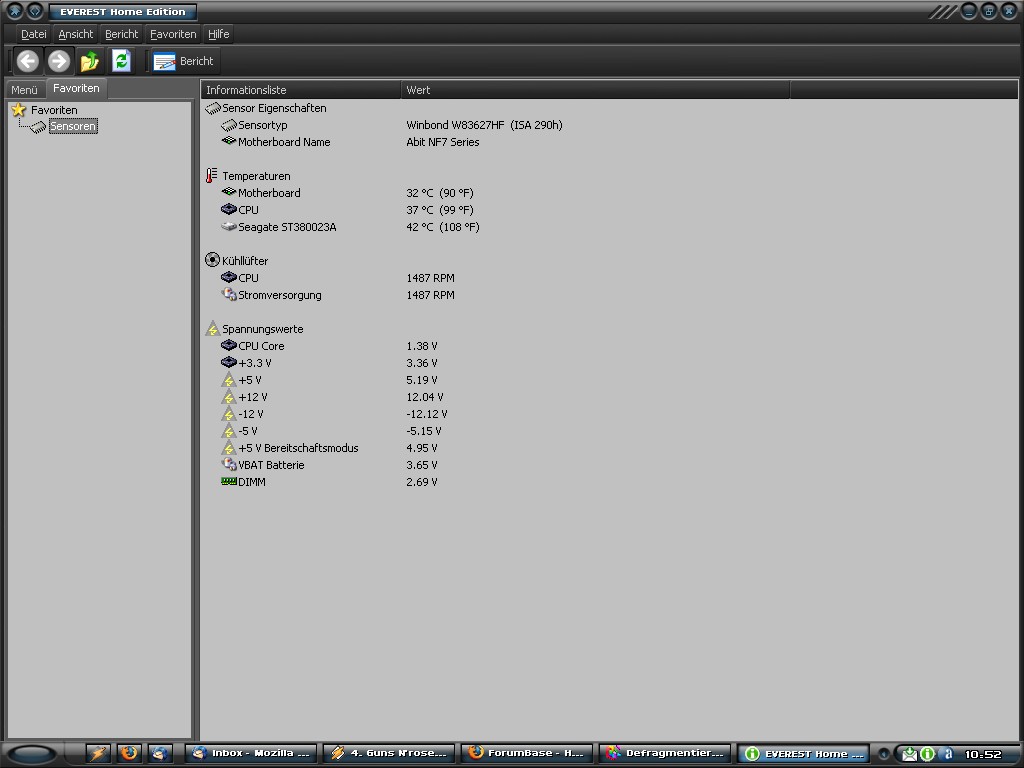Click the mail tray icon in system tray
The image size is (1024, 768).
point(909,754)
